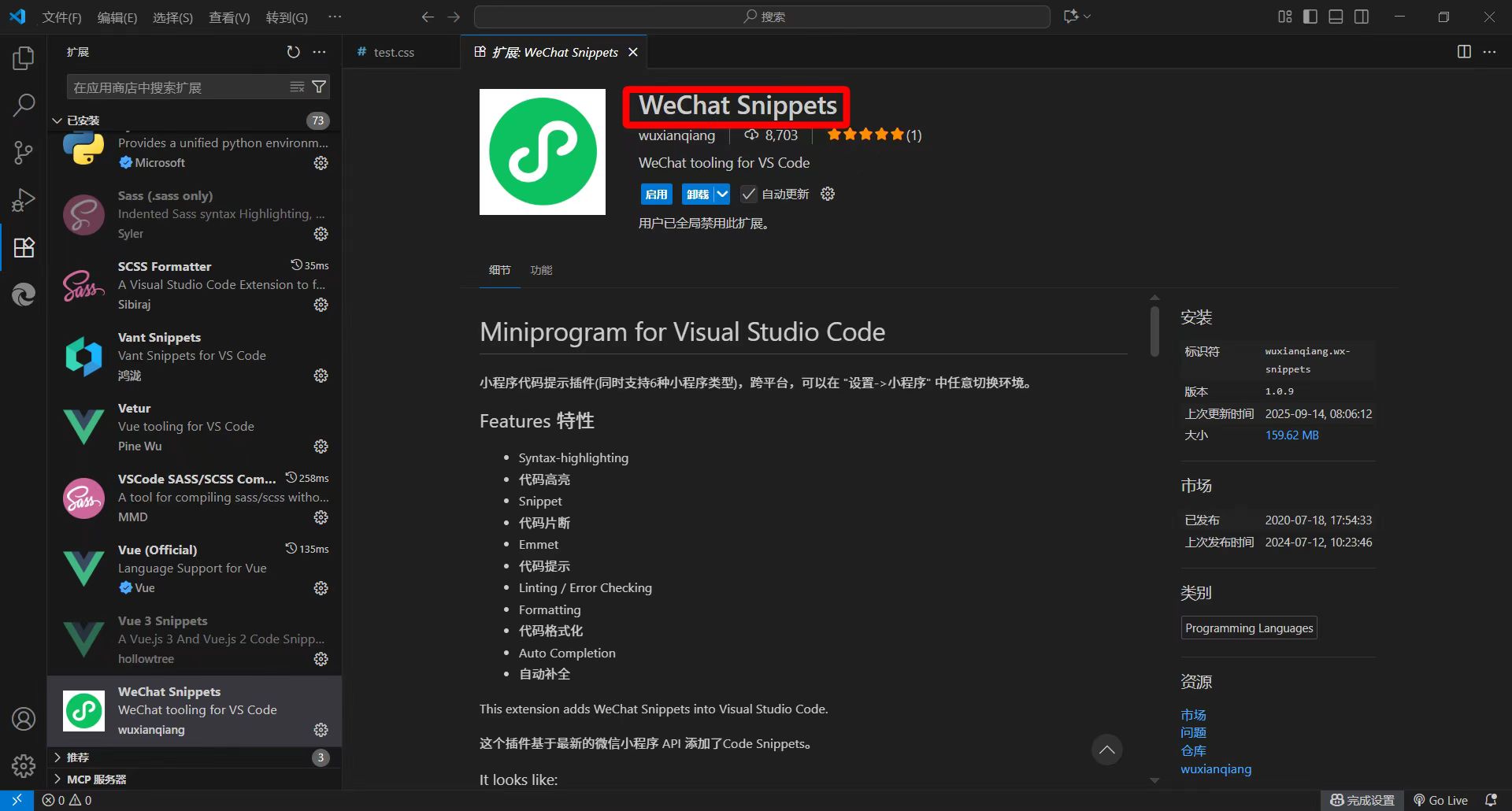Open the 仓库 repository resource link
1512x811 pixels.
1193,751
